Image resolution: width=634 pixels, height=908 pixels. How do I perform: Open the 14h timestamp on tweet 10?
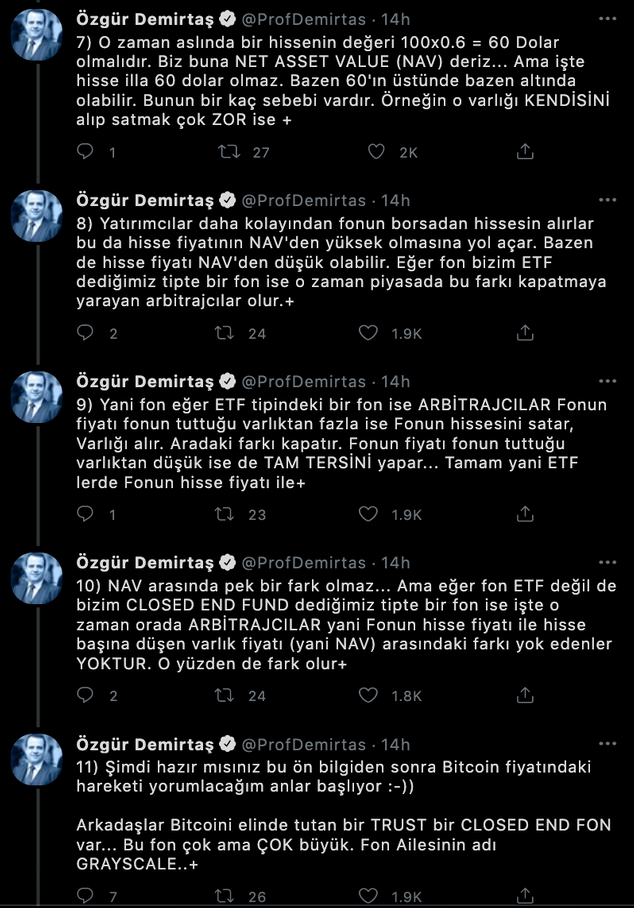point(396,562)
